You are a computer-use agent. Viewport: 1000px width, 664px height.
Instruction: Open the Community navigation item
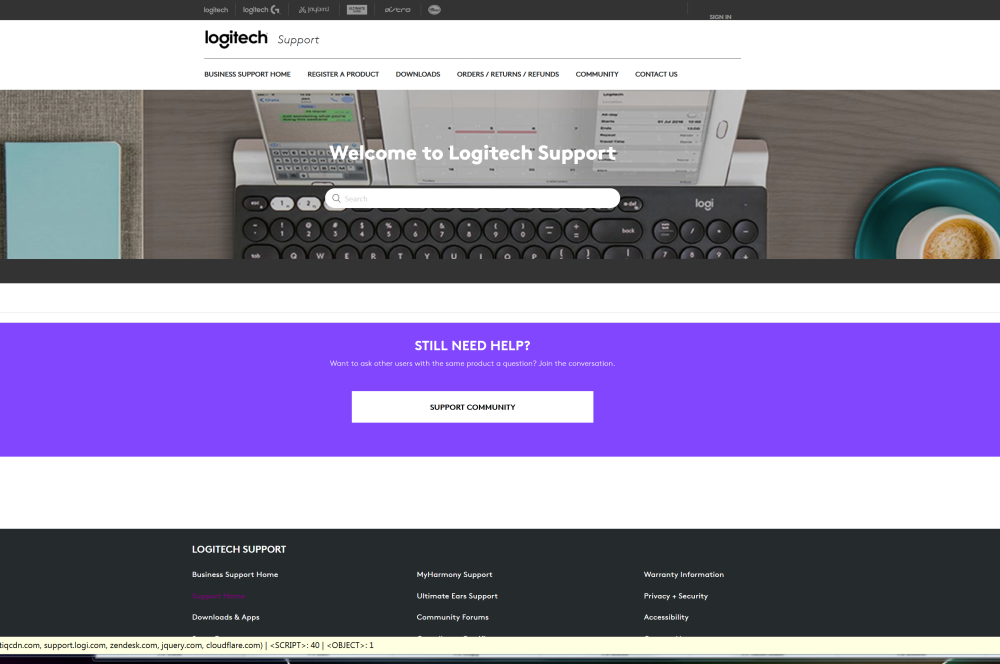pos(597,74)
